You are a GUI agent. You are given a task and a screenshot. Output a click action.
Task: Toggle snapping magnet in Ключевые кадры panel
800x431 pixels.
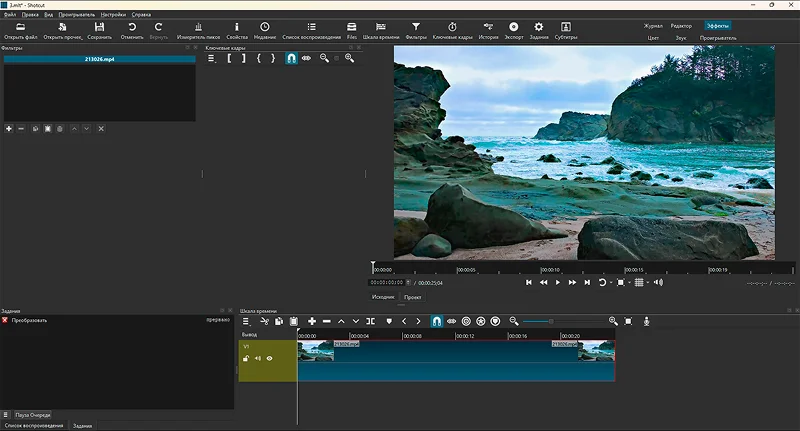coord(291,58)
